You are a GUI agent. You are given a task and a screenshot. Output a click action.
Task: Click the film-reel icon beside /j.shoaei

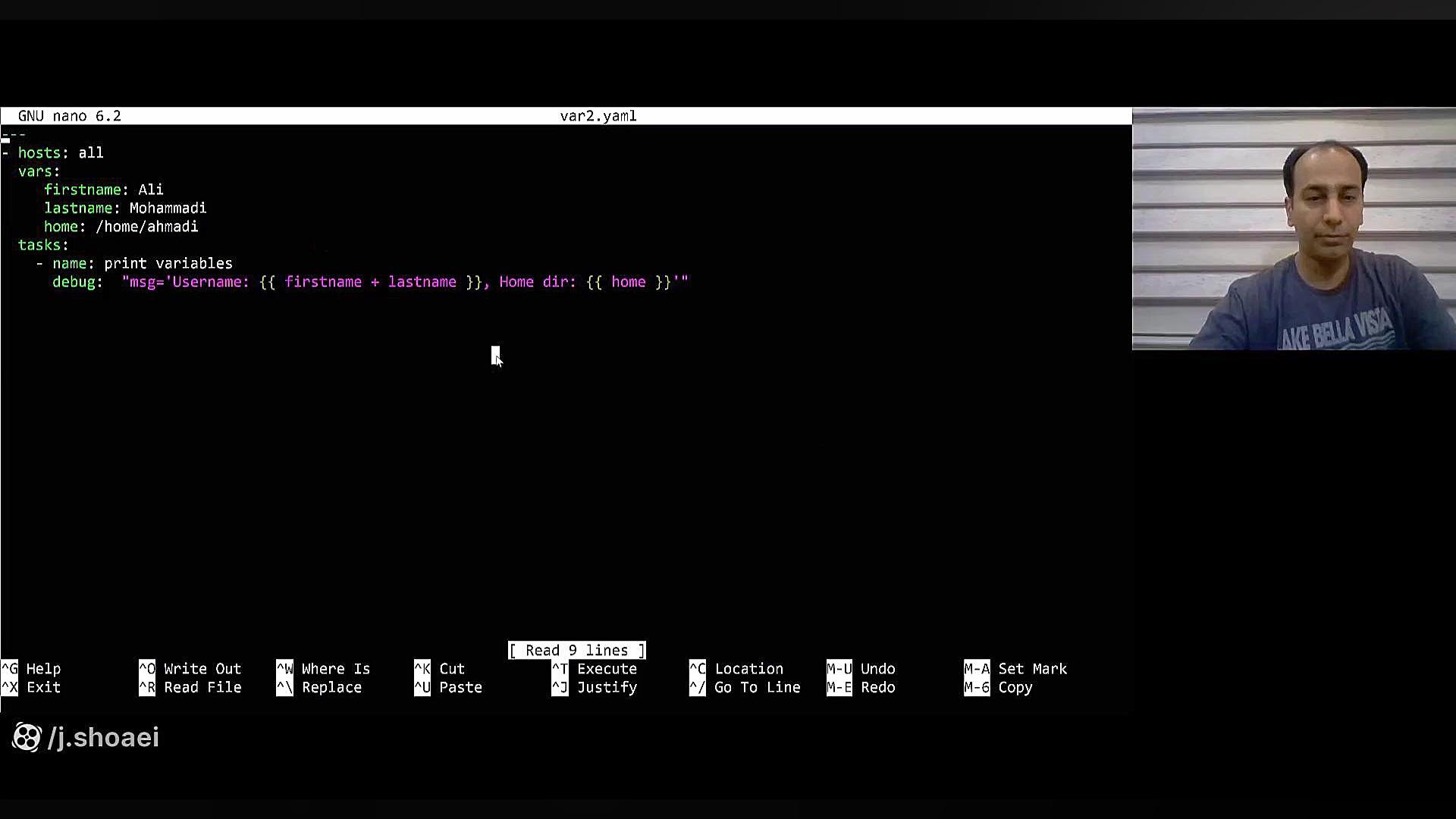point(27,737)
